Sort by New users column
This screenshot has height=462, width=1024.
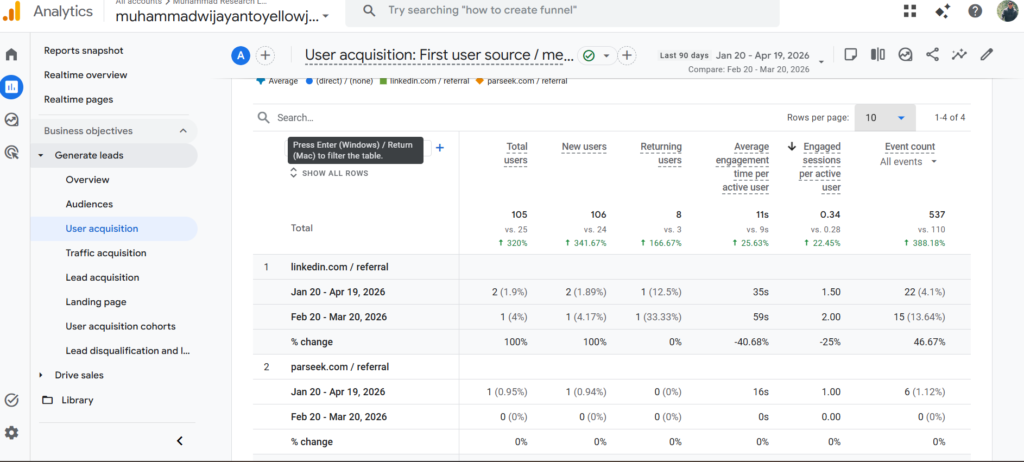pyautogui.click(x=584, y=147)
